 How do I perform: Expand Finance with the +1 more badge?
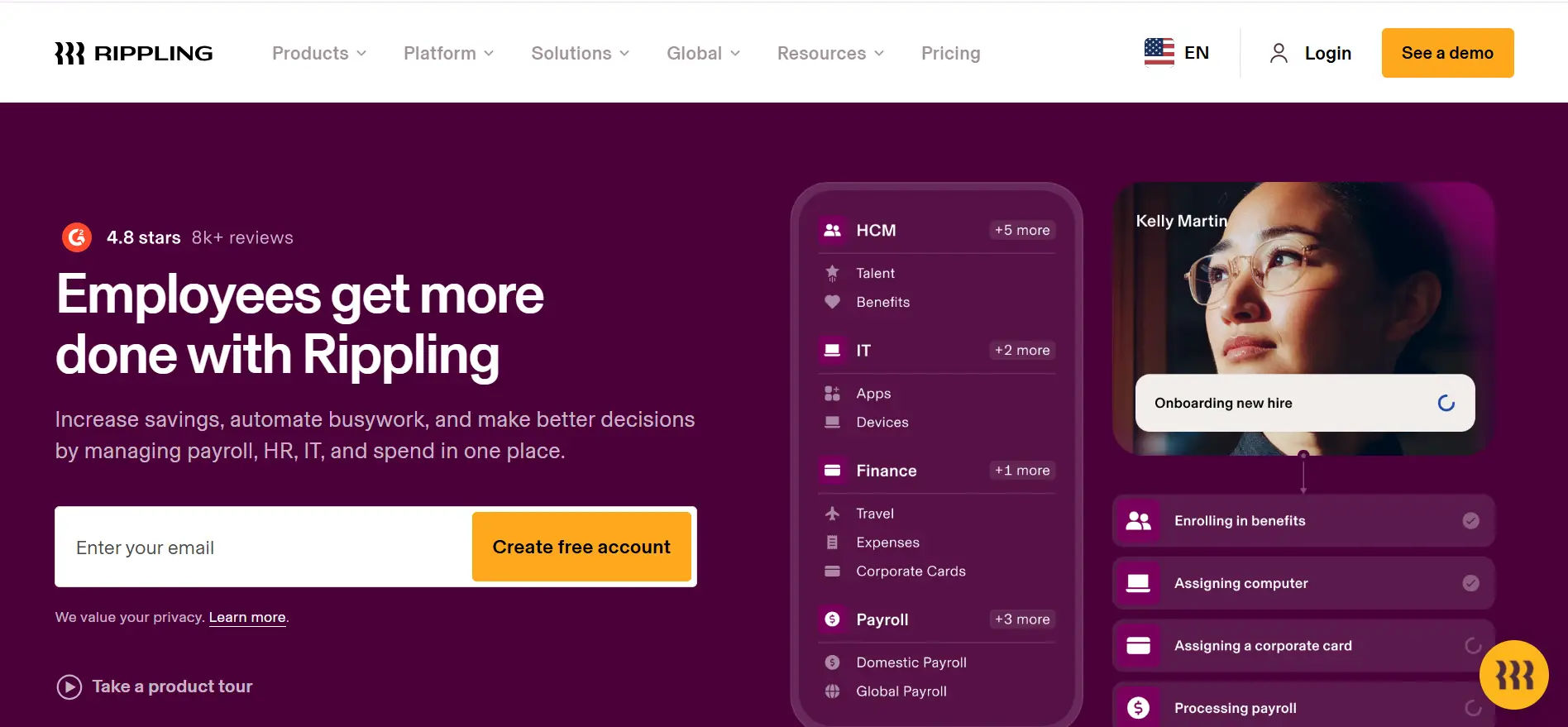point(1022,470)
